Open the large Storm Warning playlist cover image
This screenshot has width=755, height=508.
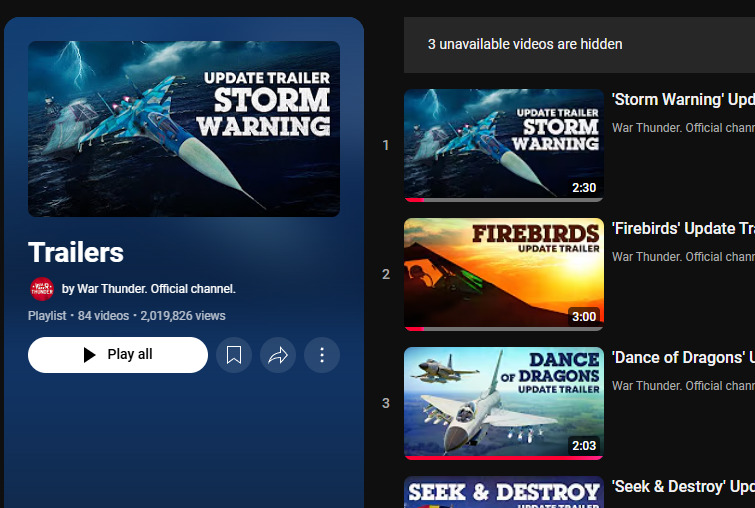point(184,129)
